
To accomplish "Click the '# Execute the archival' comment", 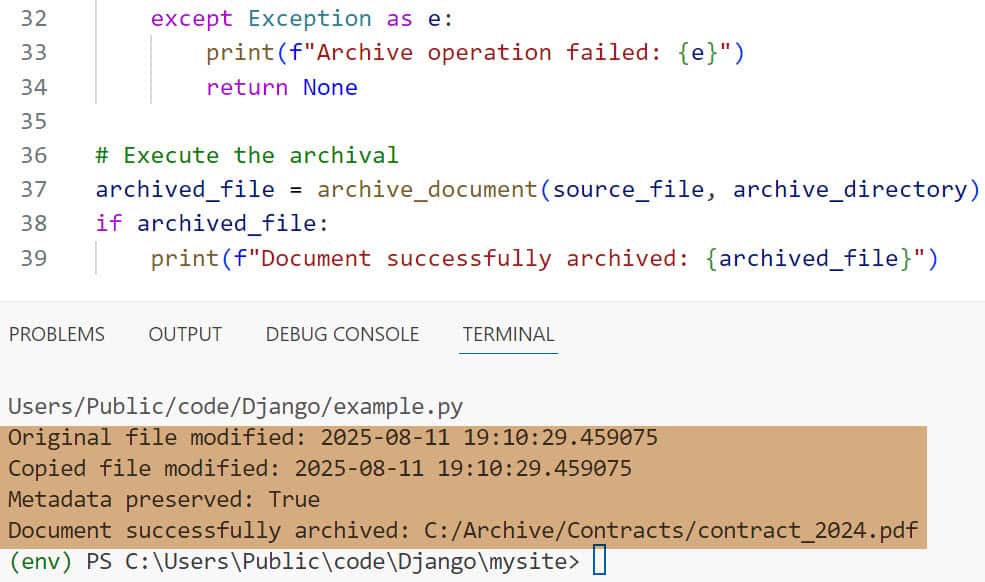I will pos(246,155).
